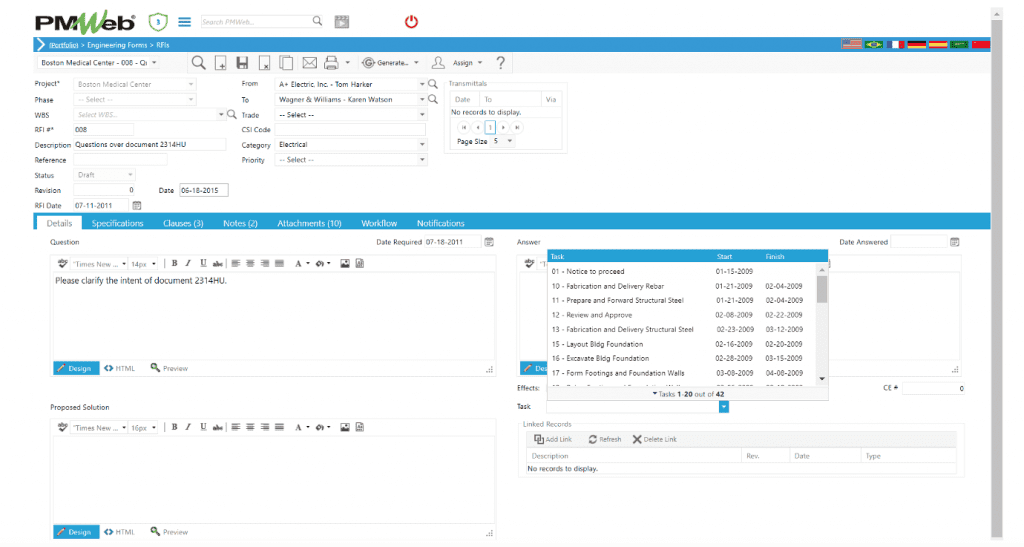The image size is (1024, 547).
Task: Open the Date Answered calendar icon
Action: [955, 242]
